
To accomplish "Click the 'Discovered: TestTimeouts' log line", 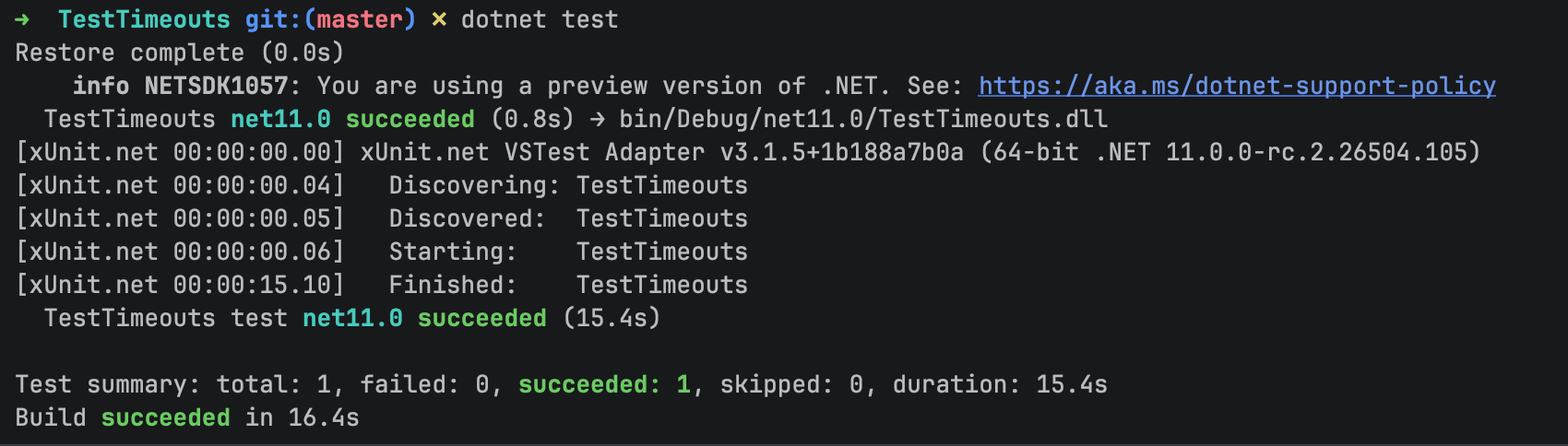I will [x=568, y=218].
